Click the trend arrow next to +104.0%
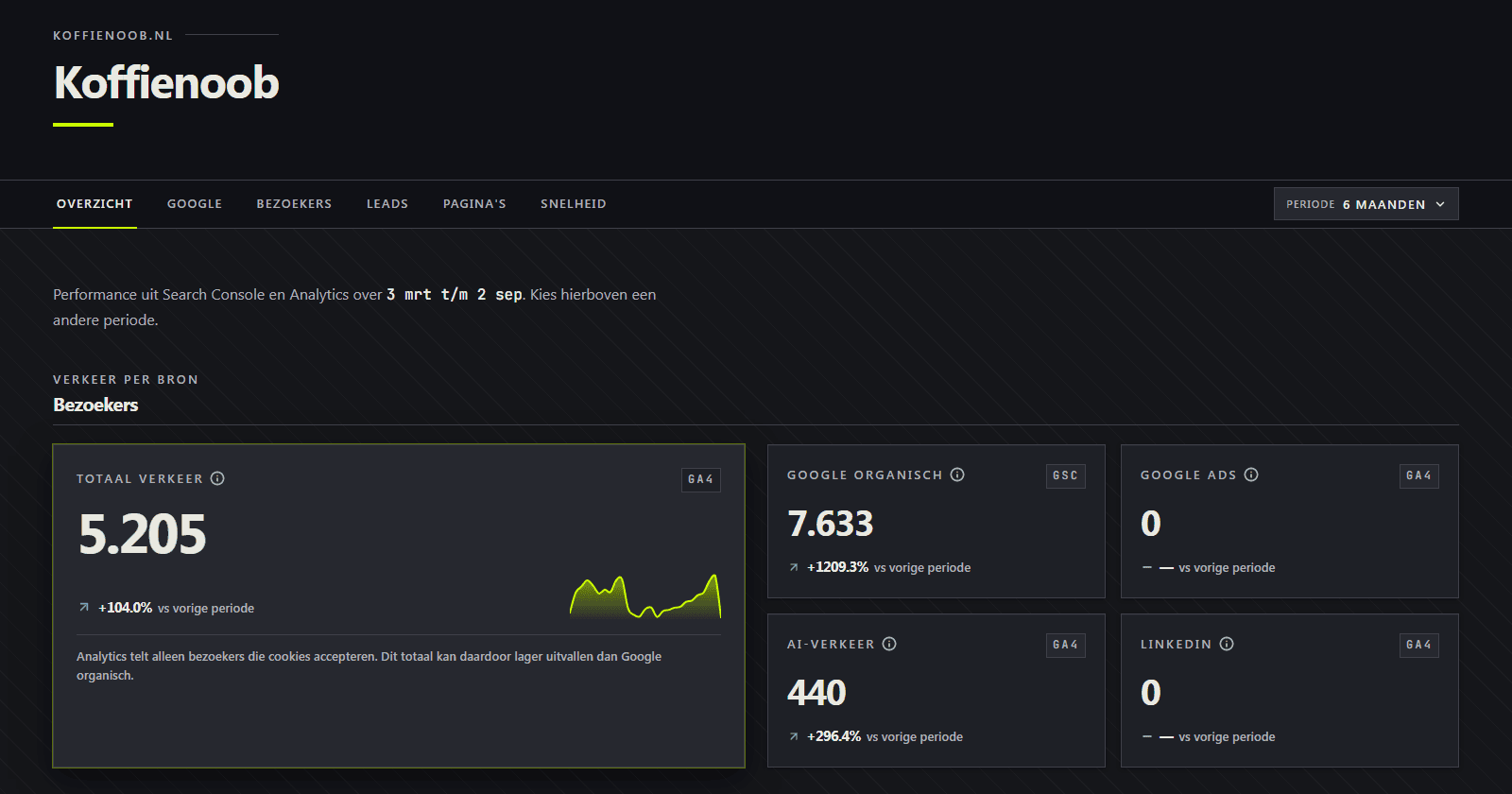The image size is (1512, 794). point(84,608)
